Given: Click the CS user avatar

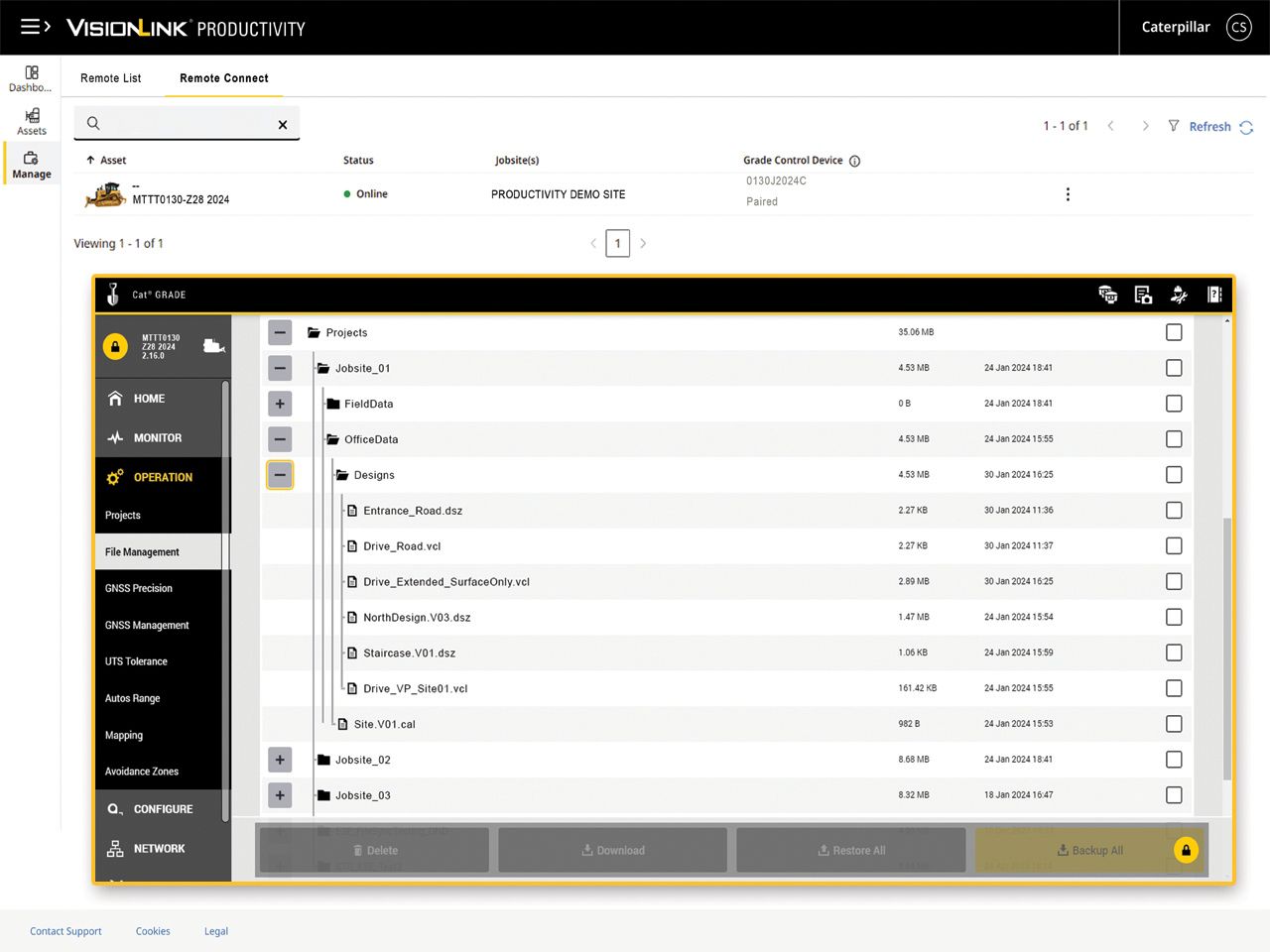Looking at the screenshot, I should (1238, 27).
